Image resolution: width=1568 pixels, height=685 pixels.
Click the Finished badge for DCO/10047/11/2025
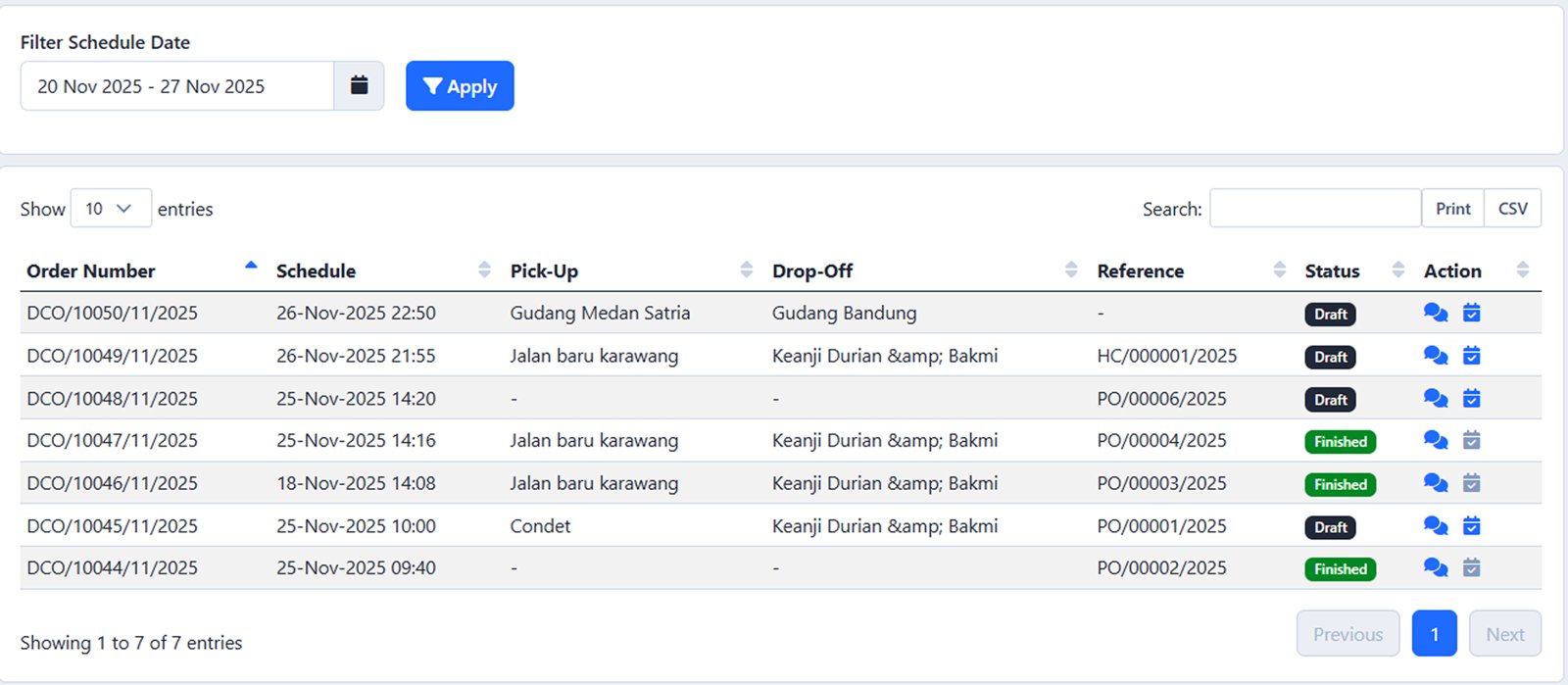coord(1340,441)
